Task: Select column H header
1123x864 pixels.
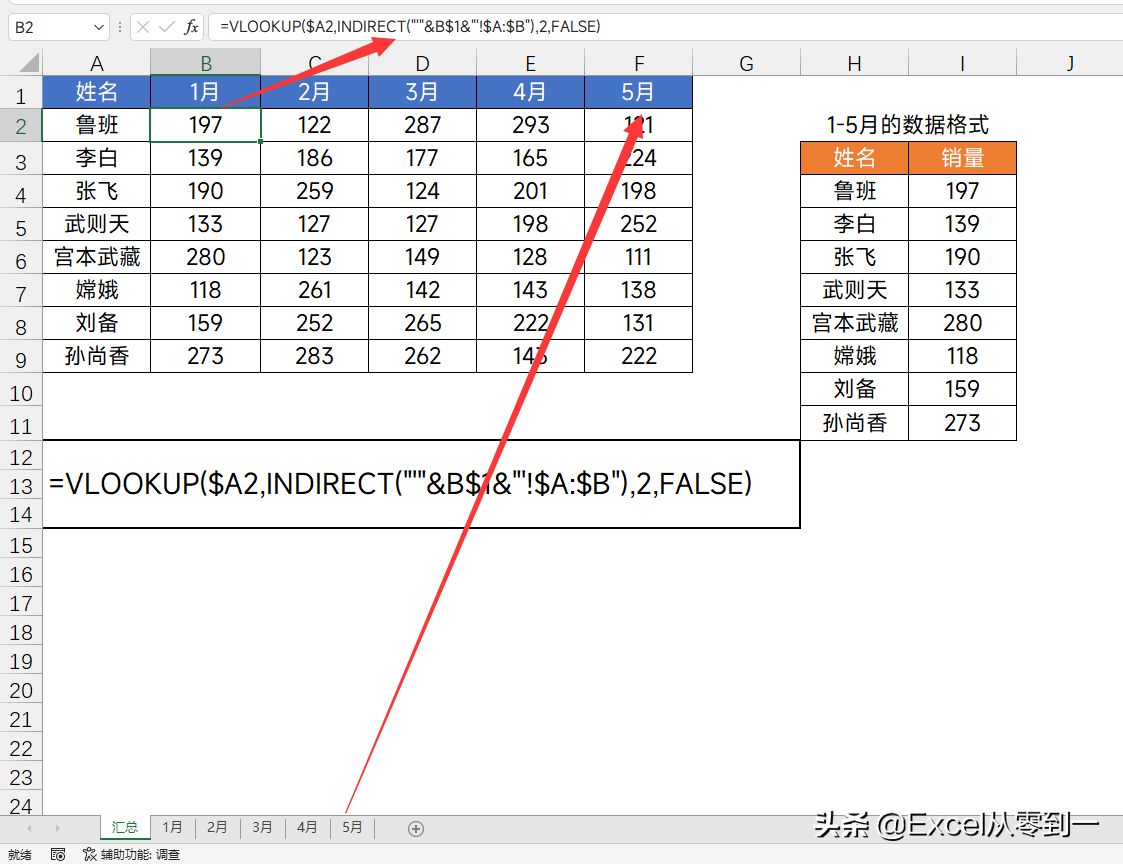Action: click(x=854, y=63)
